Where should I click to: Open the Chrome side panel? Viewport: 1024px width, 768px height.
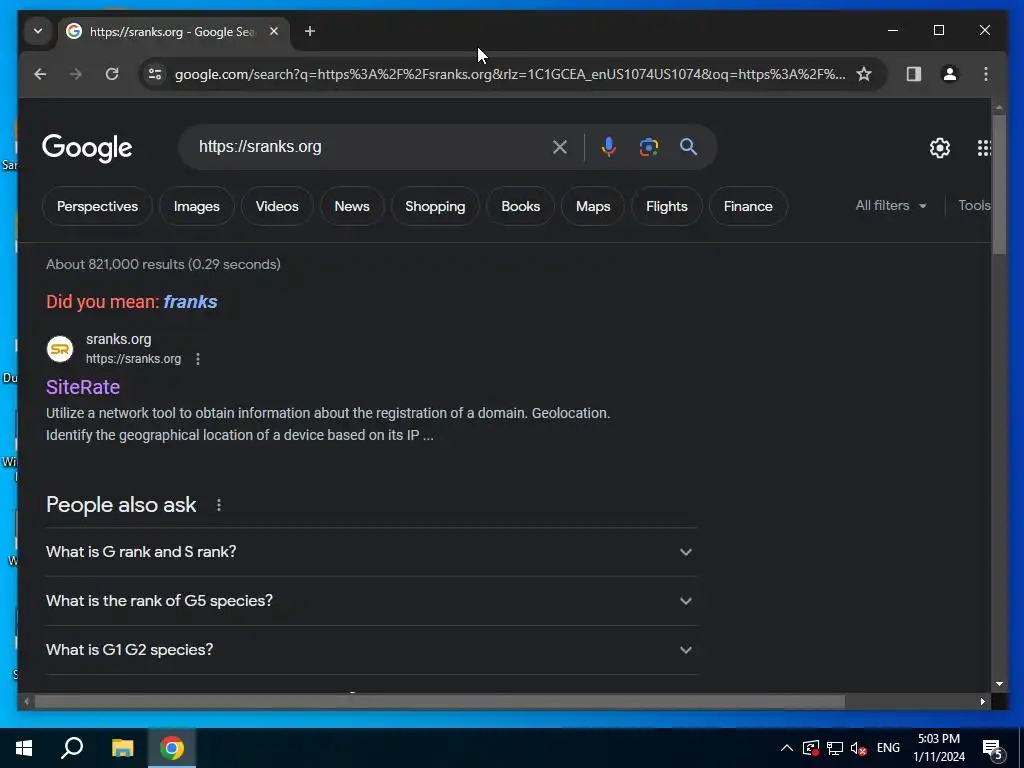(x=914, y=74)
